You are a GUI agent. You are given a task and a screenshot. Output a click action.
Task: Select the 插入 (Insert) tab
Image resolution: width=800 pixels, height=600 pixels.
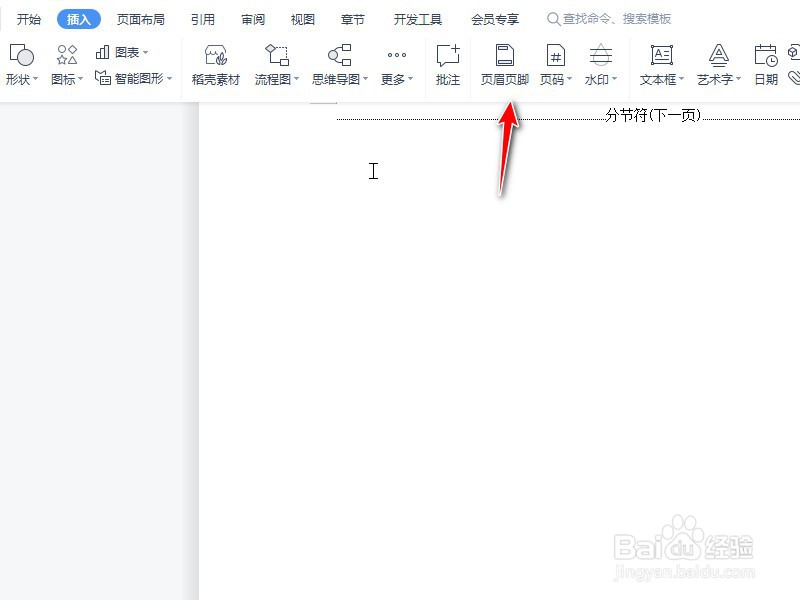pos(79,19)
